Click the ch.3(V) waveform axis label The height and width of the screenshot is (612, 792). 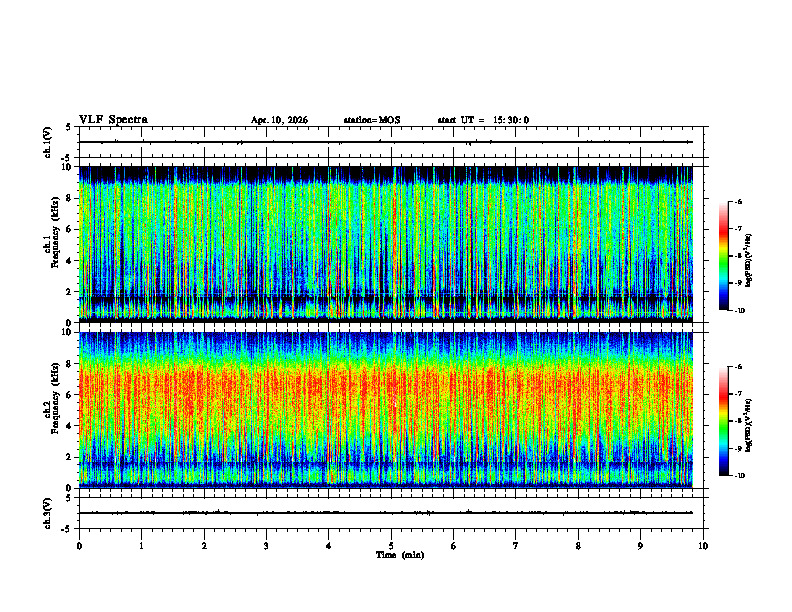(x=48, y=513)
